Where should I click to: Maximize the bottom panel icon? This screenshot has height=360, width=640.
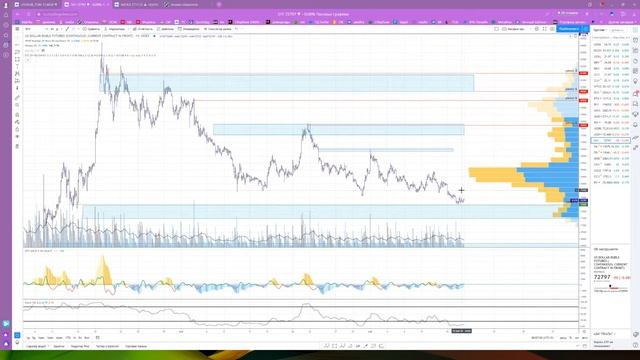tap(585, 346)
